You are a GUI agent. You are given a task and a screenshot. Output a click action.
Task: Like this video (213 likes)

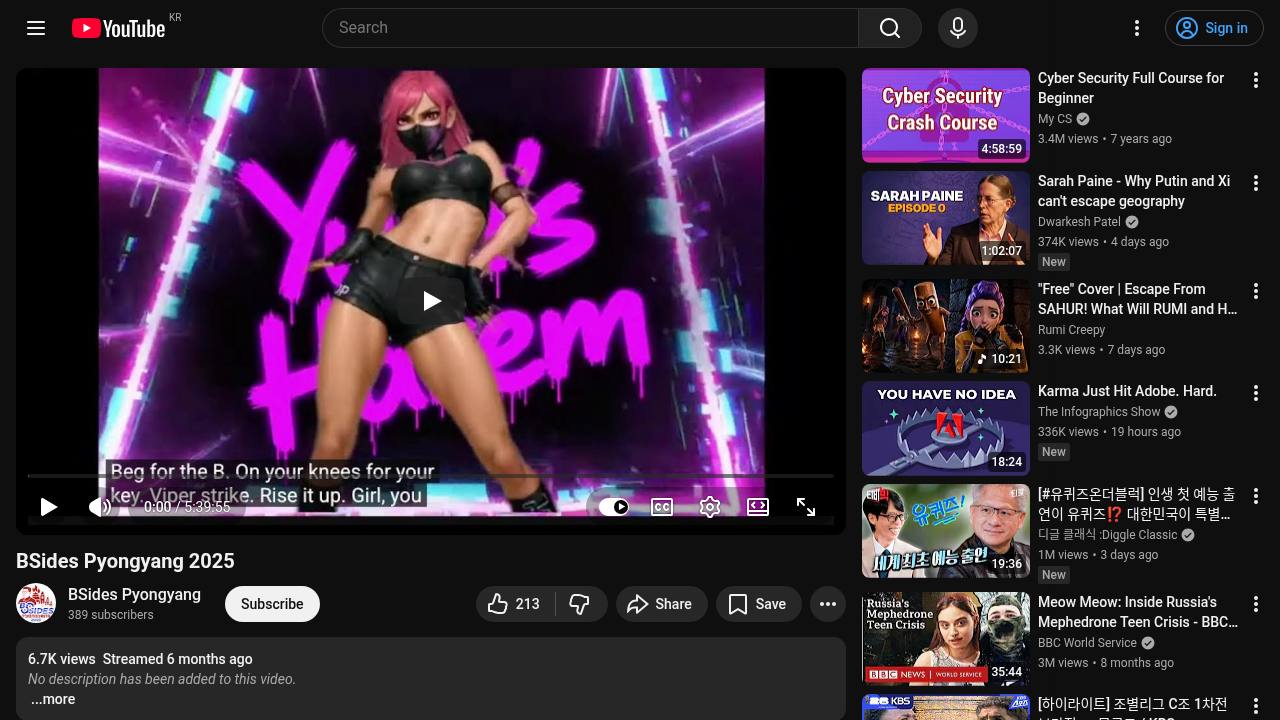click(515, 604)
